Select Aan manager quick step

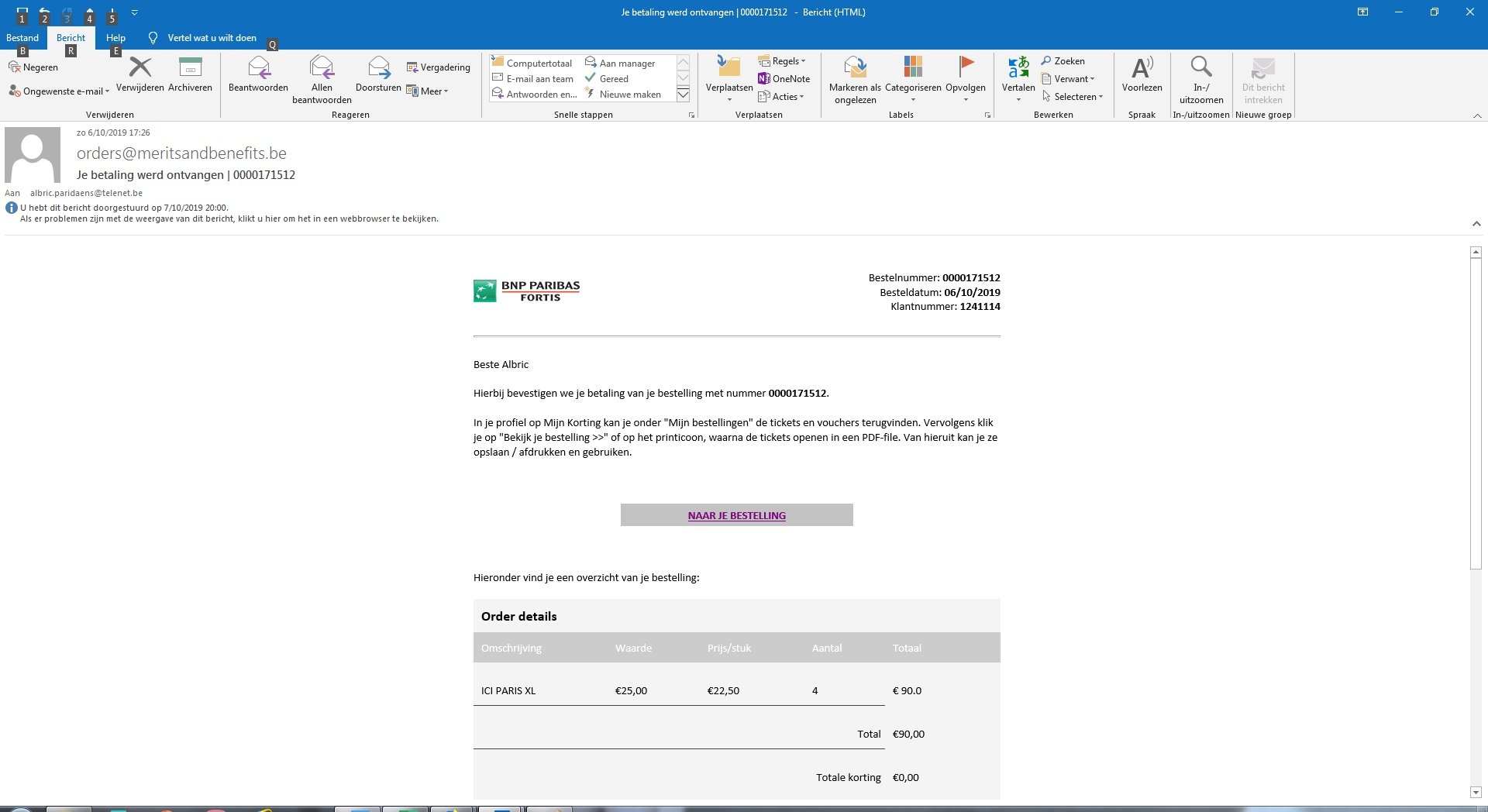tap(620, 63)
